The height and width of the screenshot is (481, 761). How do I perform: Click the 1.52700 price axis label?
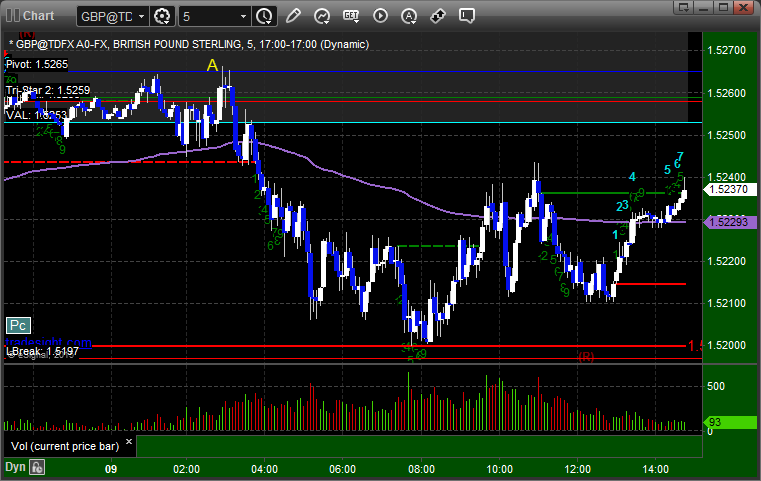tap(726, 50)
